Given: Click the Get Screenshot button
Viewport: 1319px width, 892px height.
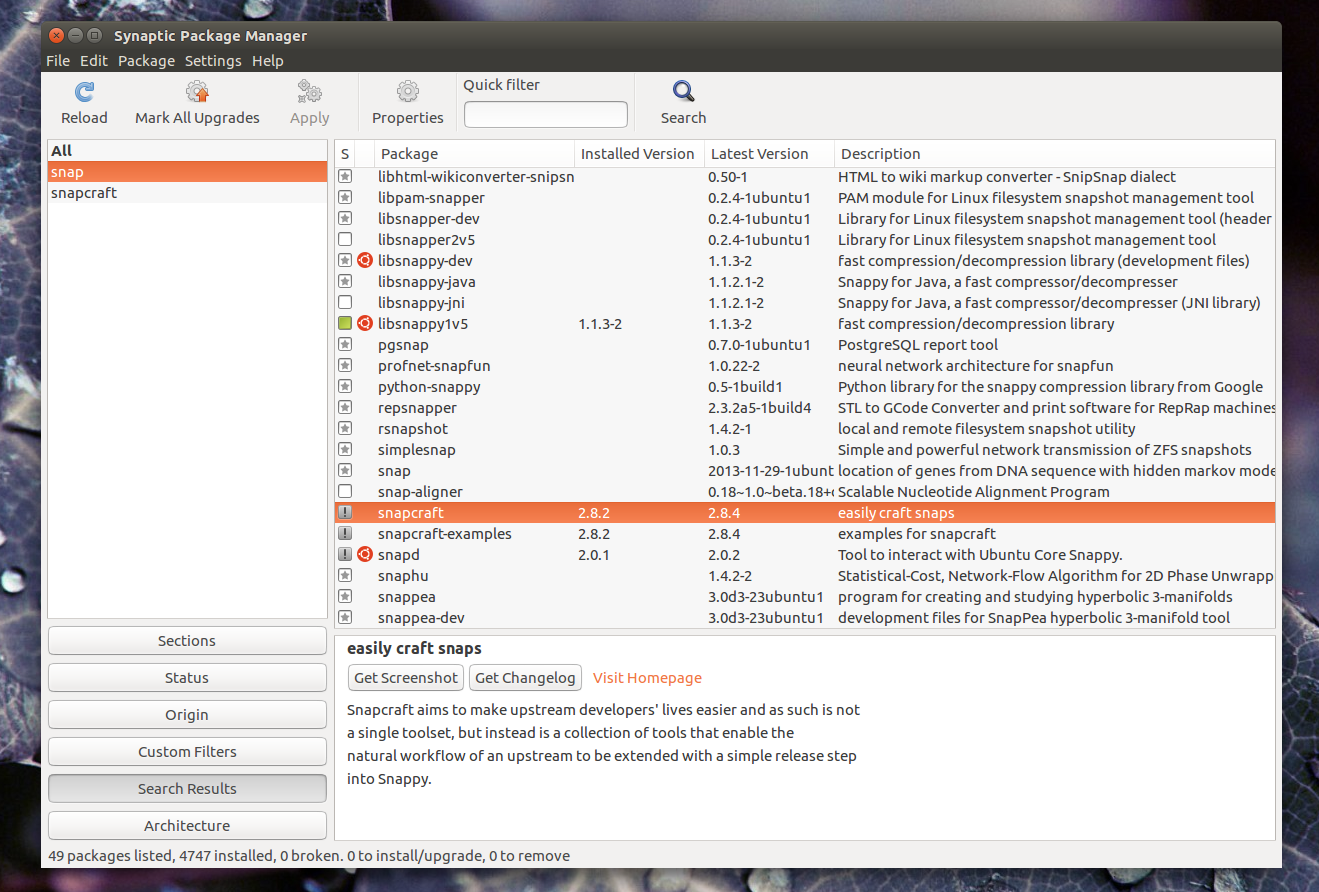Looking at the screenshot, I should tap(406, 678).
